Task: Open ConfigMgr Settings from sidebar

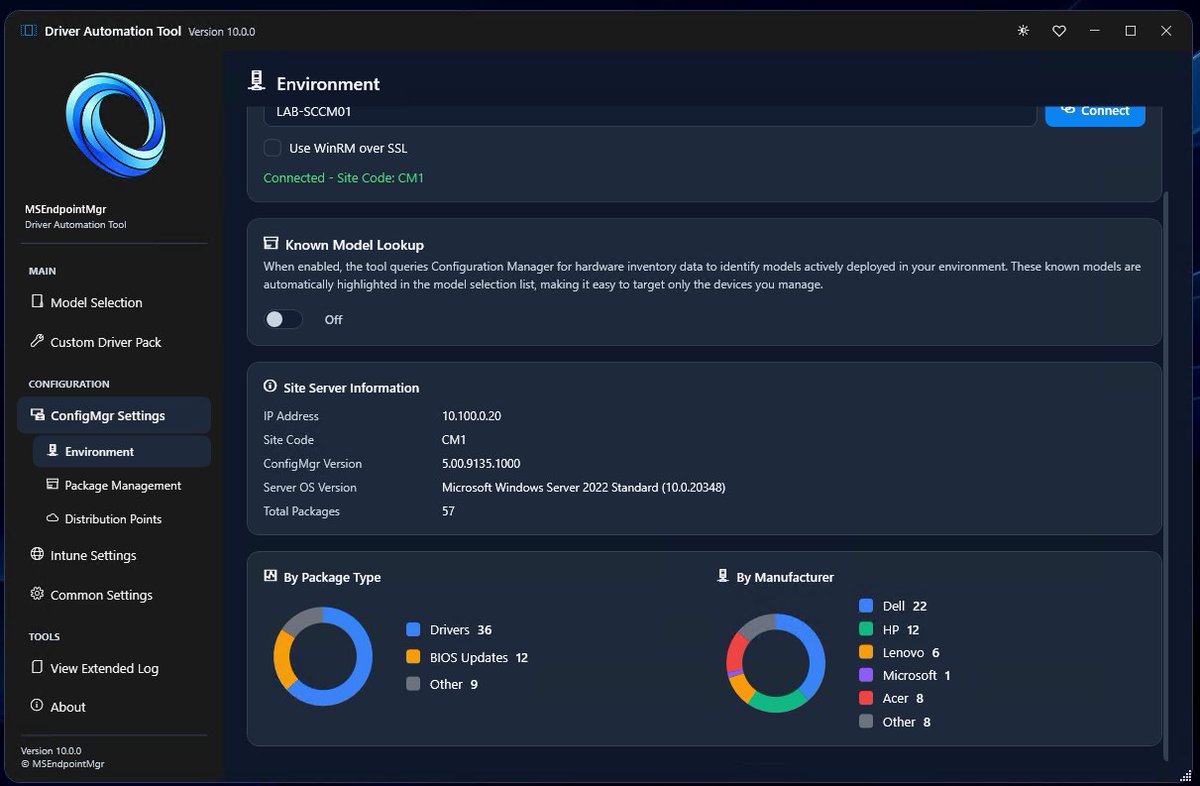Action: point(113,415)
